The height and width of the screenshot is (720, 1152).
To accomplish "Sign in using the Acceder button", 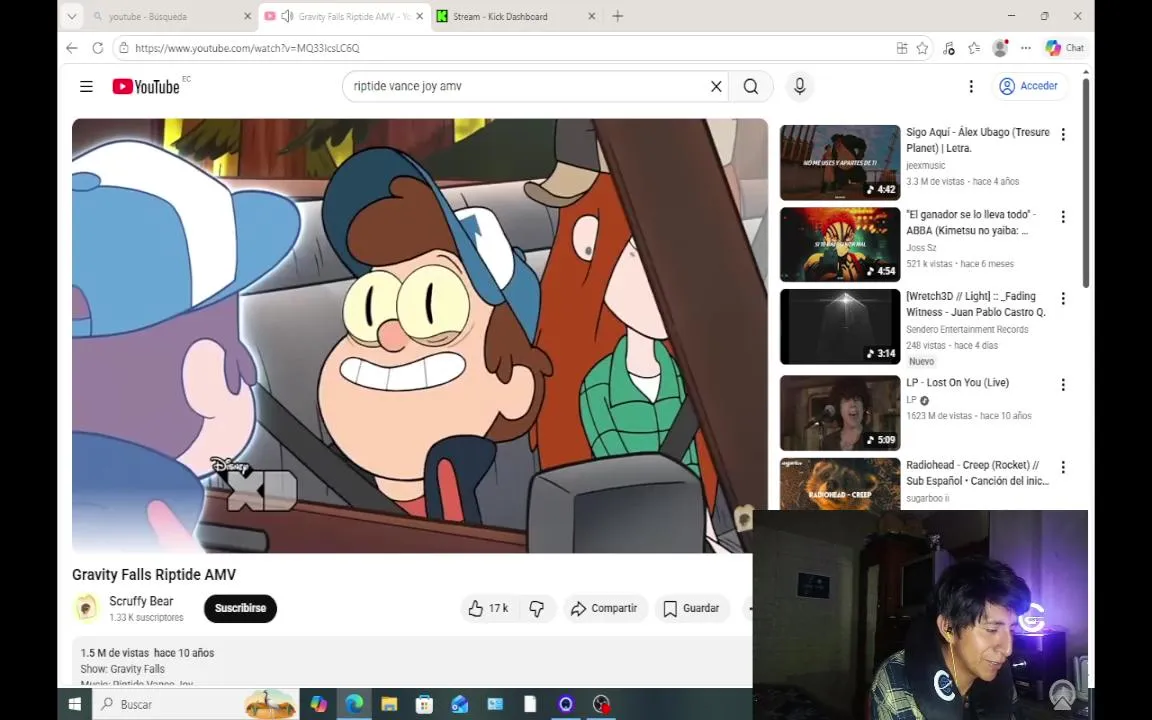I will tap(1029, 86).
